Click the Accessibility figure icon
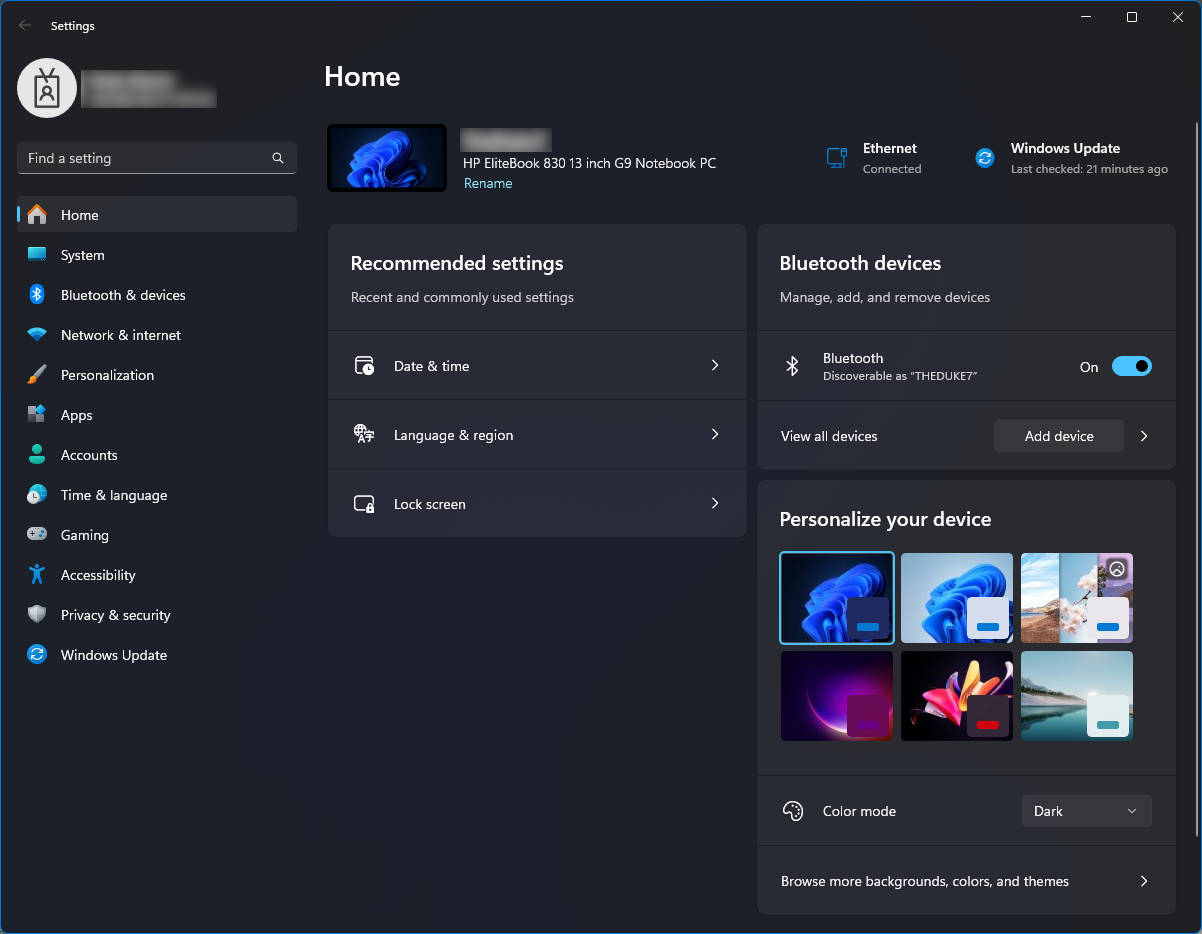1202x934 pixels. 37,575
